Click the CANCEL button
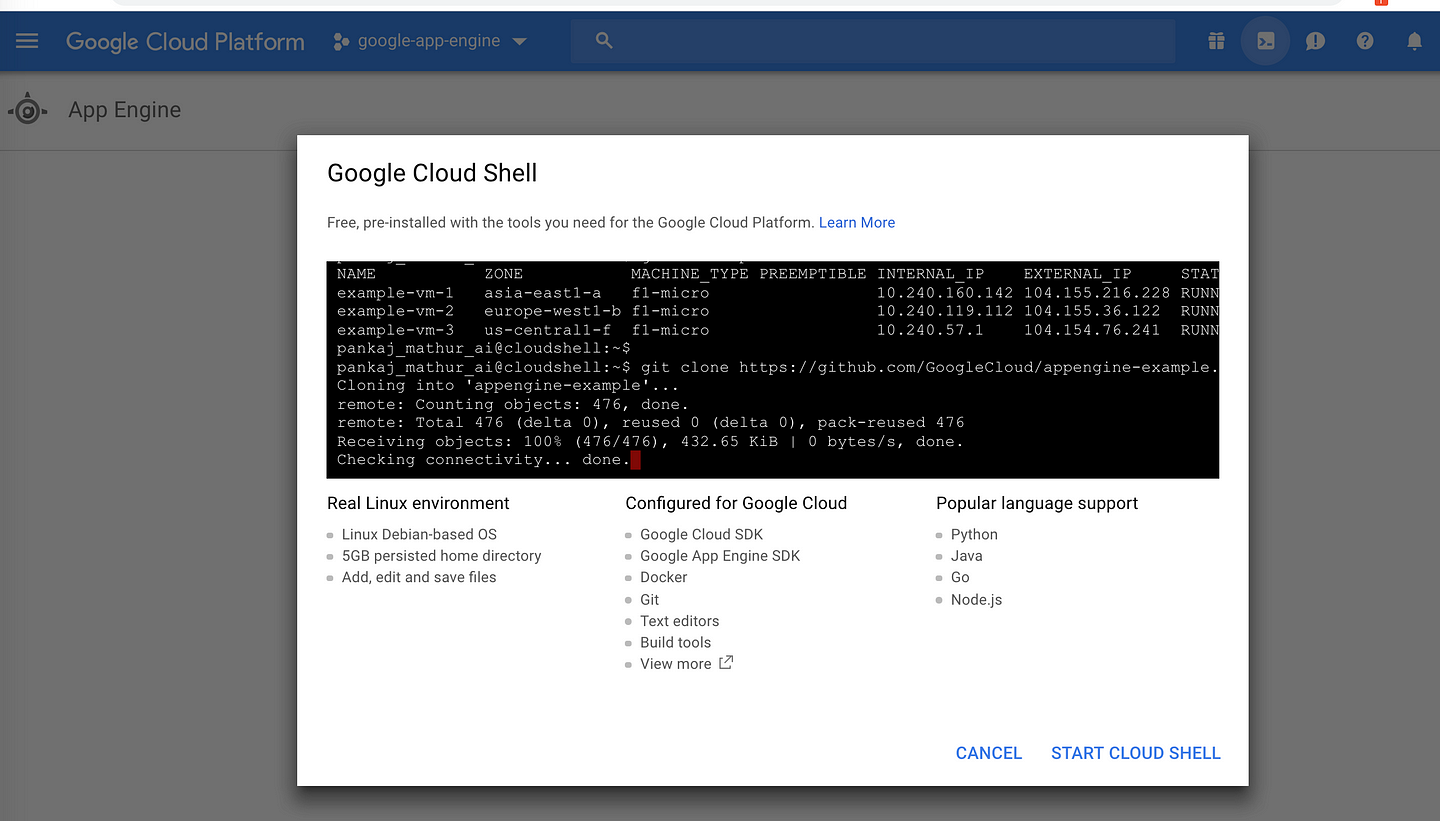This screenshot has width=1440, height=821. (989, 753)
